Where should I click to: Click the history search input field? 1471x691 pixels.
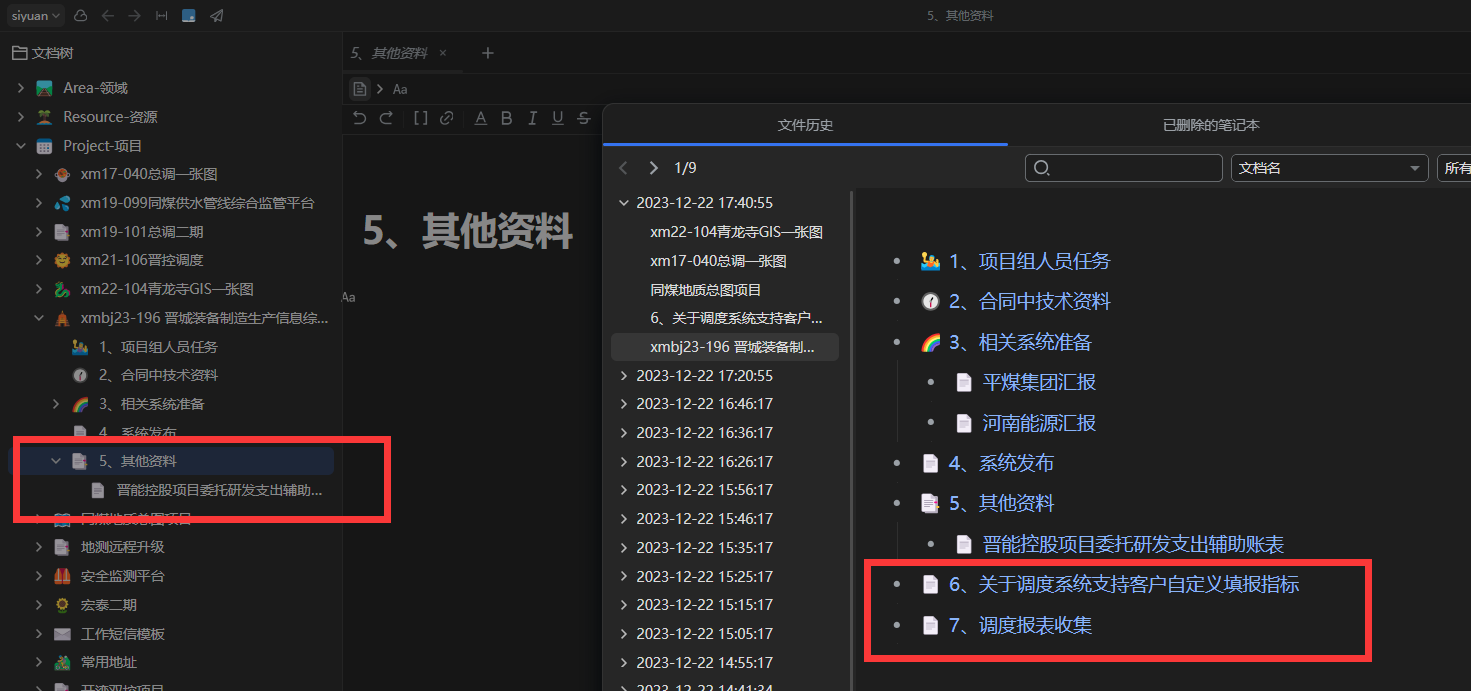[x=1125, y=168]
